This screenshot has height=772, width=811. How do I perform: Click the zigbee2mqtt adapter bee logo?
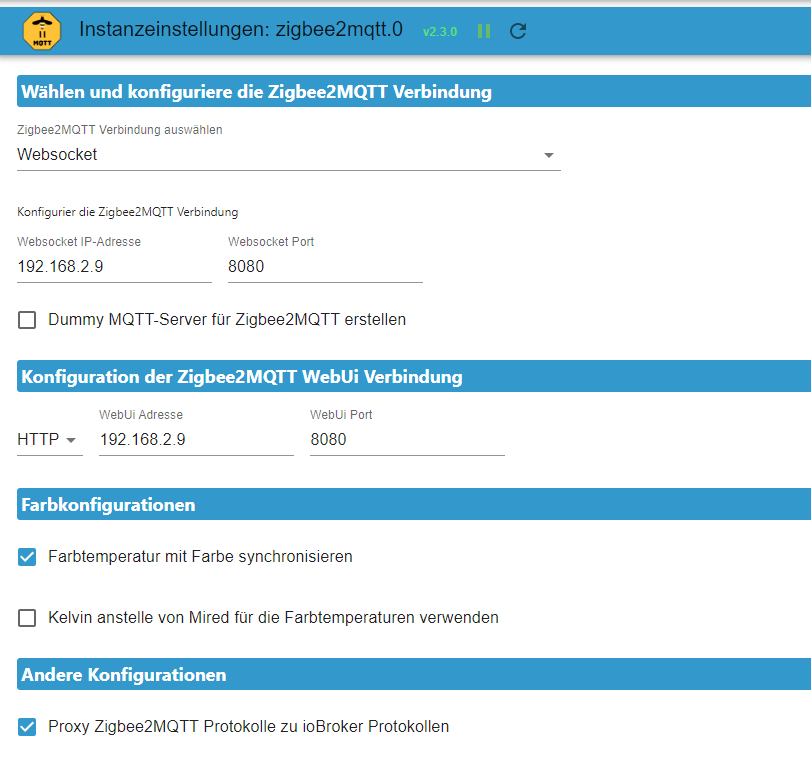coord(42,31)
